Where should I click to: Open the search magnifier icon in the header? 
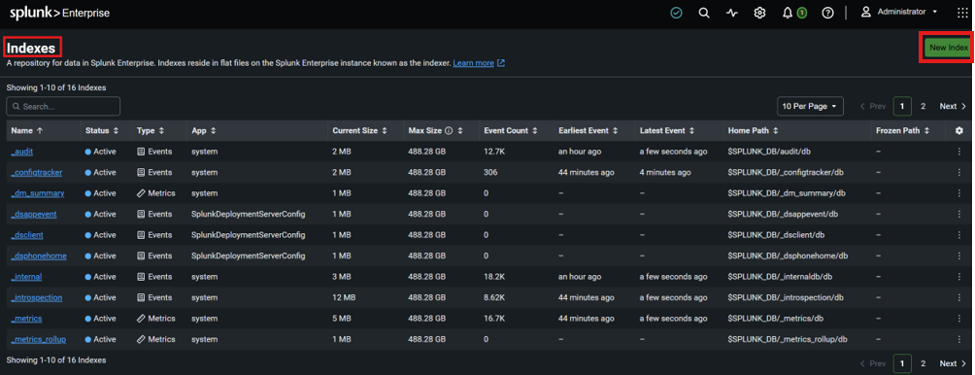[x=704, y=12]
